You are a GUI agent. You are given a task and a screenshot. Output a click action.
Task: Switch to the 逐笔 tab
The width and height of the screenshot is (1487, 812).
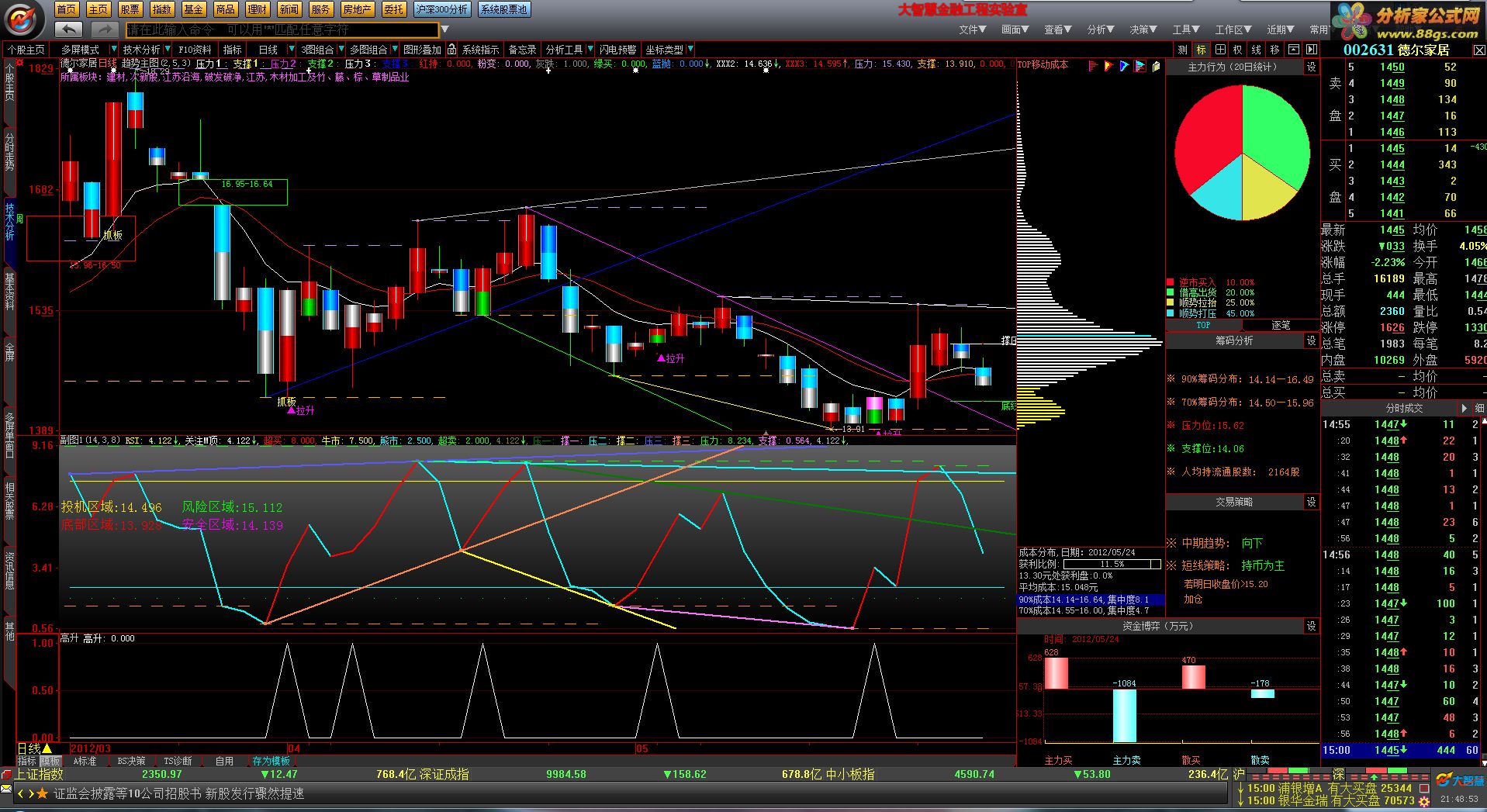pos(1281,326)
